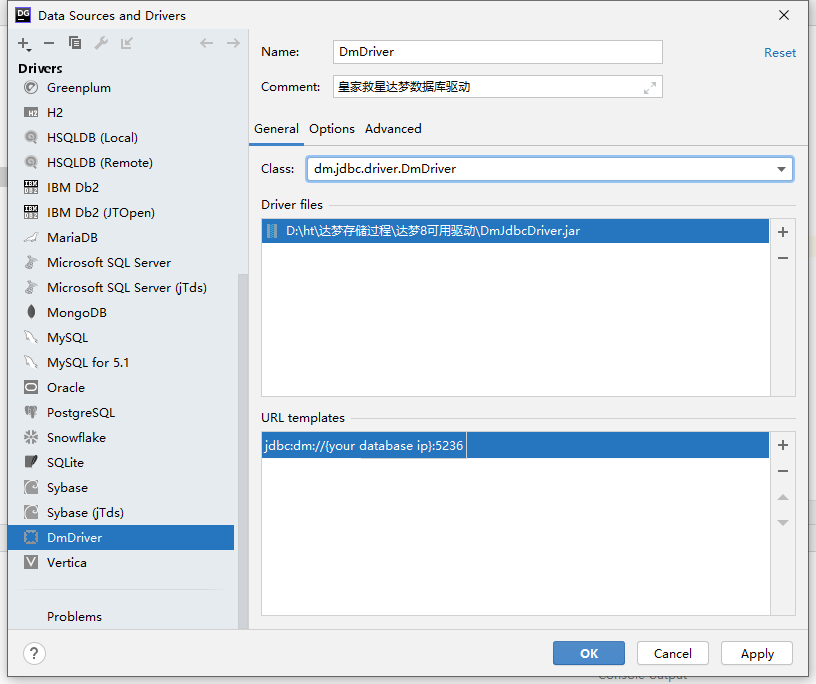
Task: Click the Comment input field
Action: tap(498, 87)
